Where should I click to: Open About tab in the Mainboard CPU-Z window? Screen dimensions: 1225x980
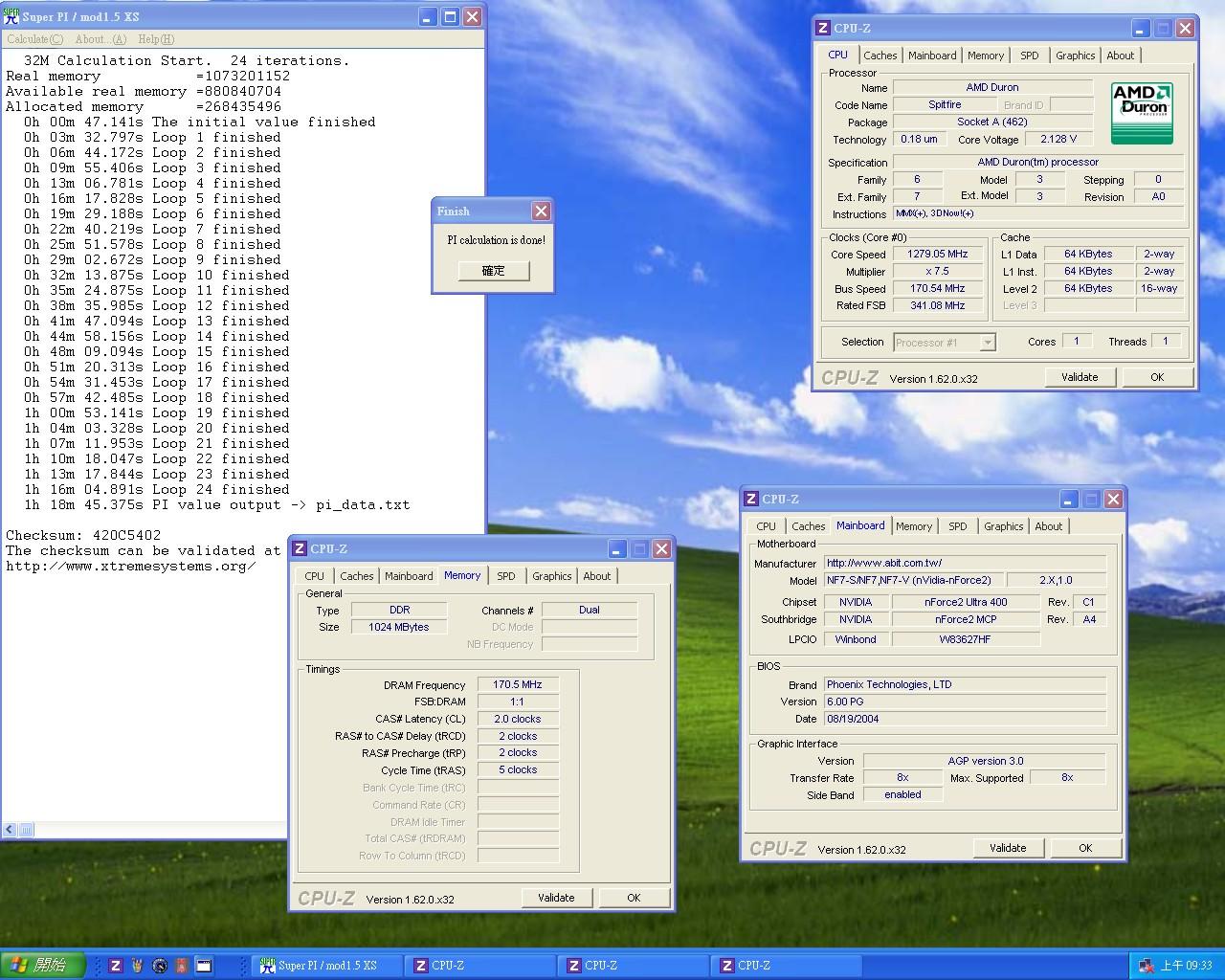point(1049,526)
